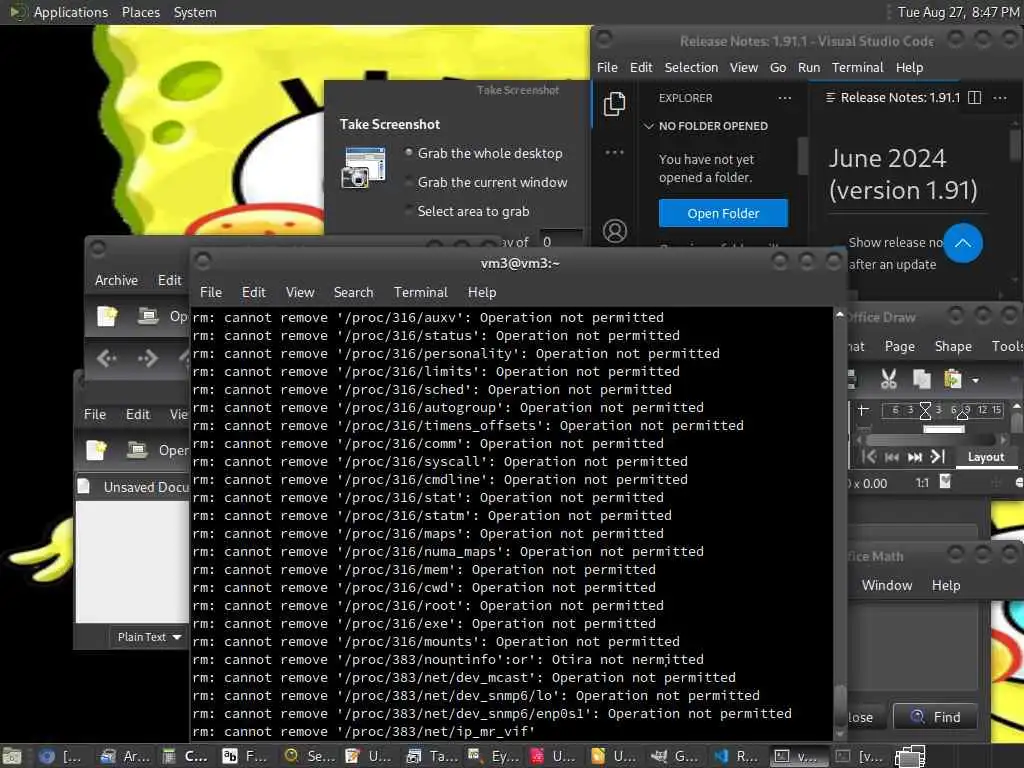The height and width of the screenshot is (768, 1024).
Task: Open Plain Text language dropdown in editor
Action: point(149,637)
